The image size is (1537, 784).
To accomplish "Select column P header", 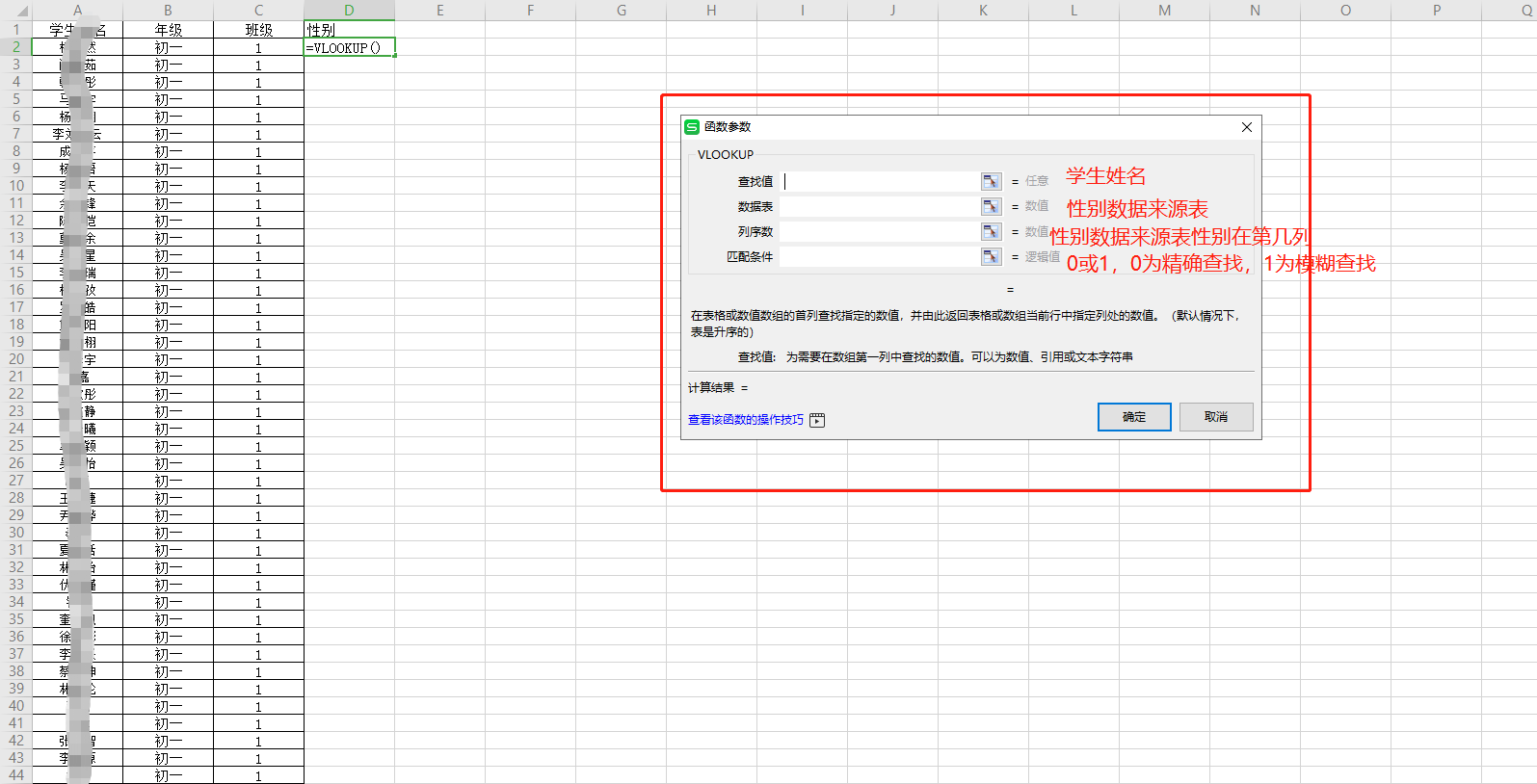I will 1436,11.
